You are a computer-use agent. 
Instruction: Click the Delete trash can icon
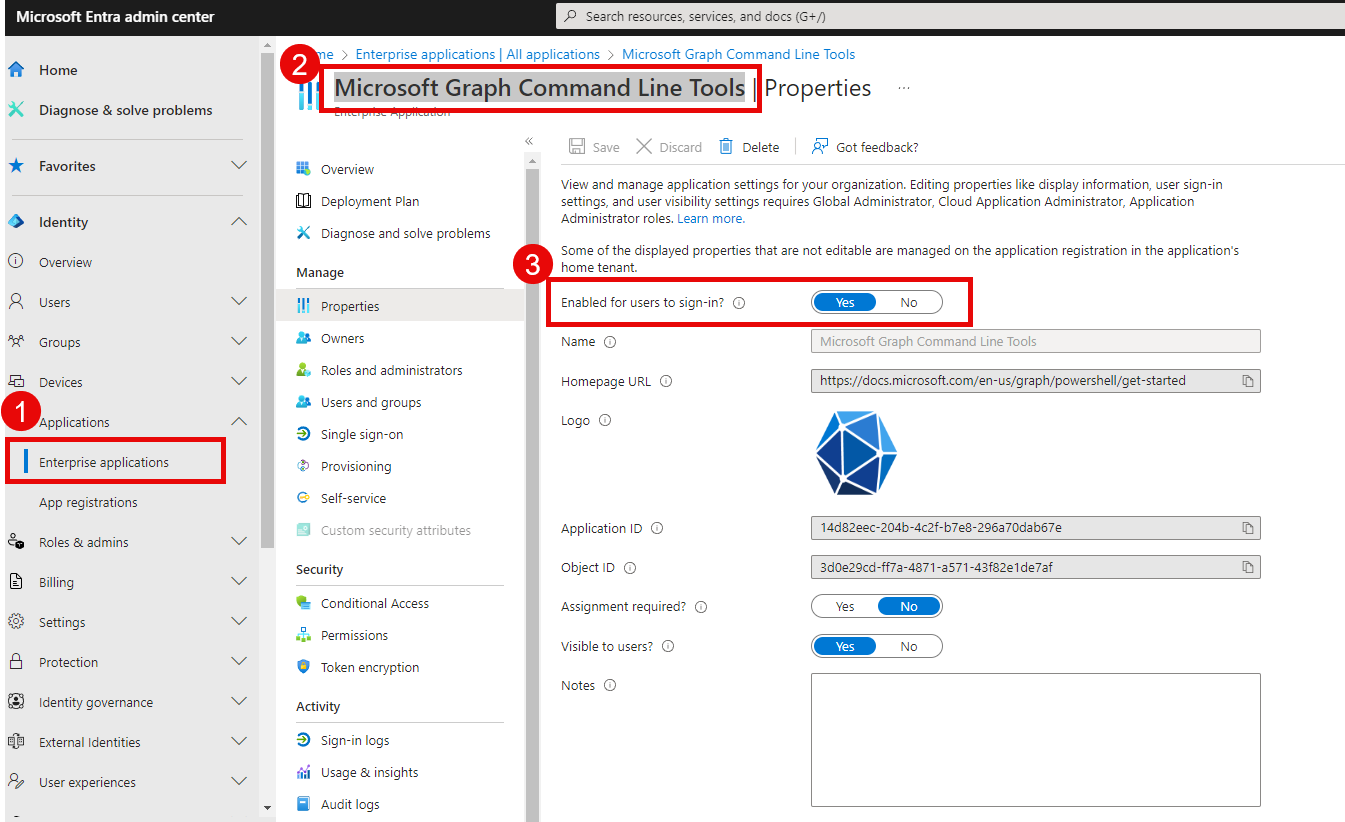(x=726, y=147)
